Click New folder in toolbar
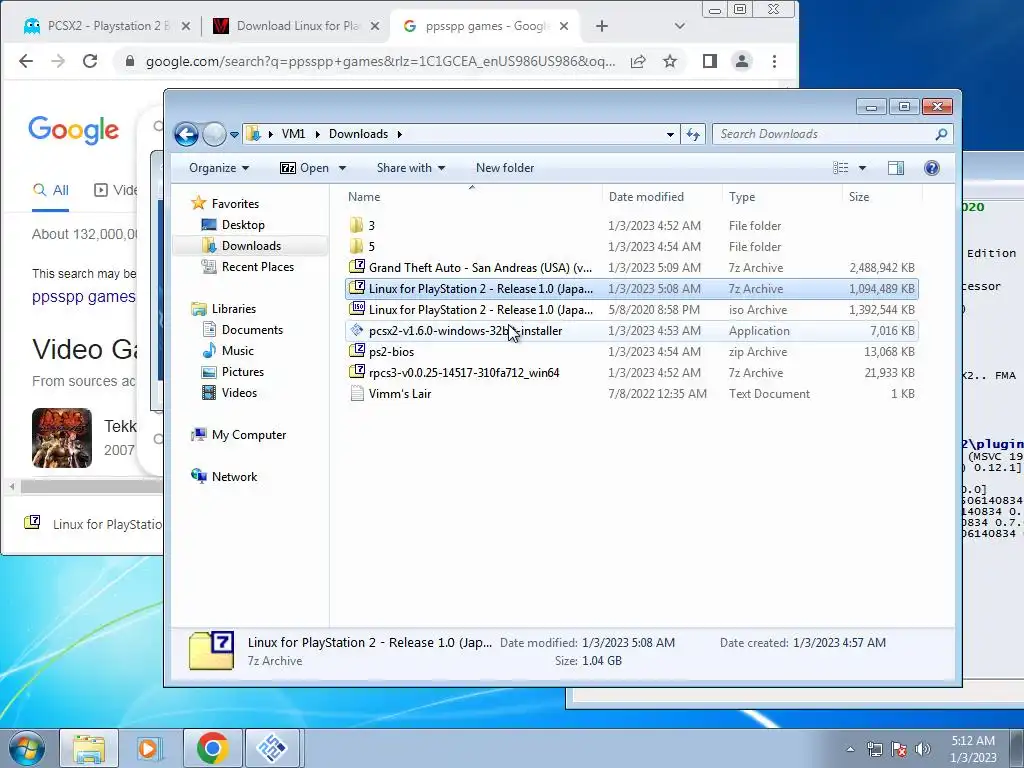 click(x=505, y=168)
